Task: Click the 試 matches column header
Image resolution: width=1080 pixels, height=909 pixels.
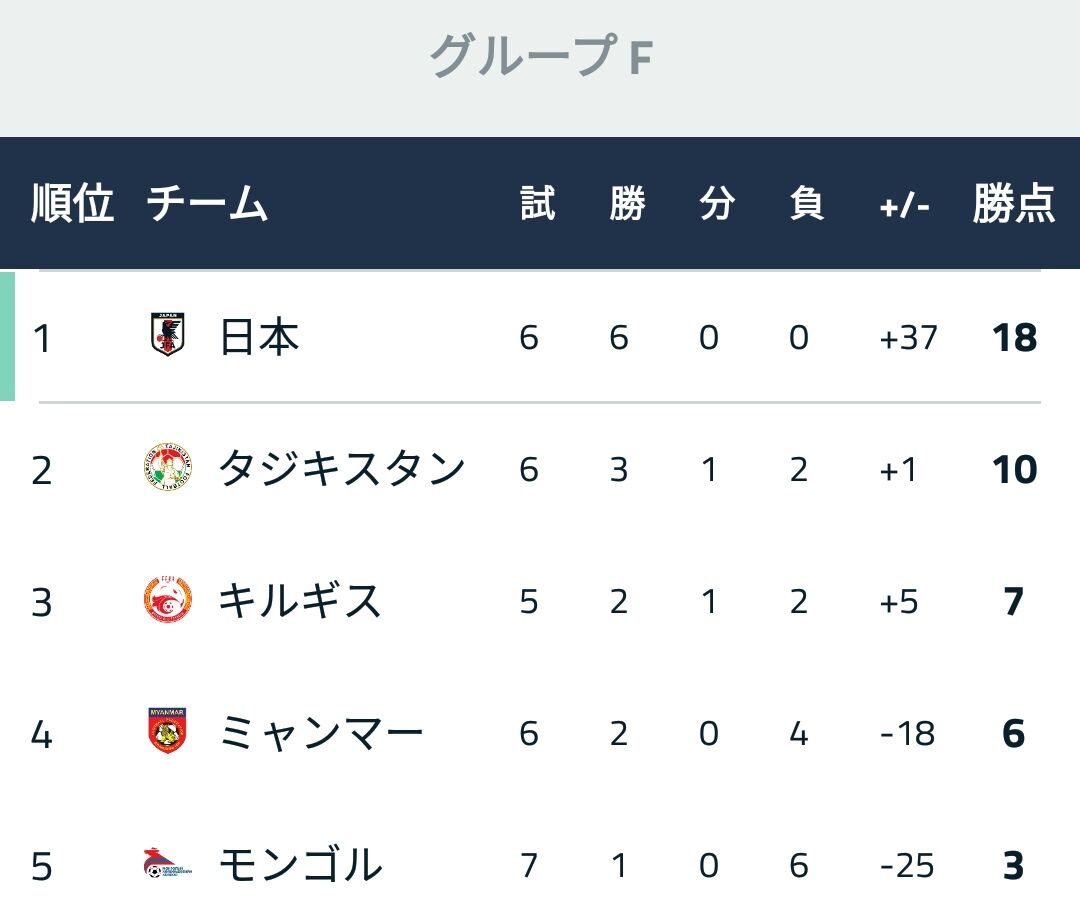Action: pyautogui.click(x=538, y=203)
